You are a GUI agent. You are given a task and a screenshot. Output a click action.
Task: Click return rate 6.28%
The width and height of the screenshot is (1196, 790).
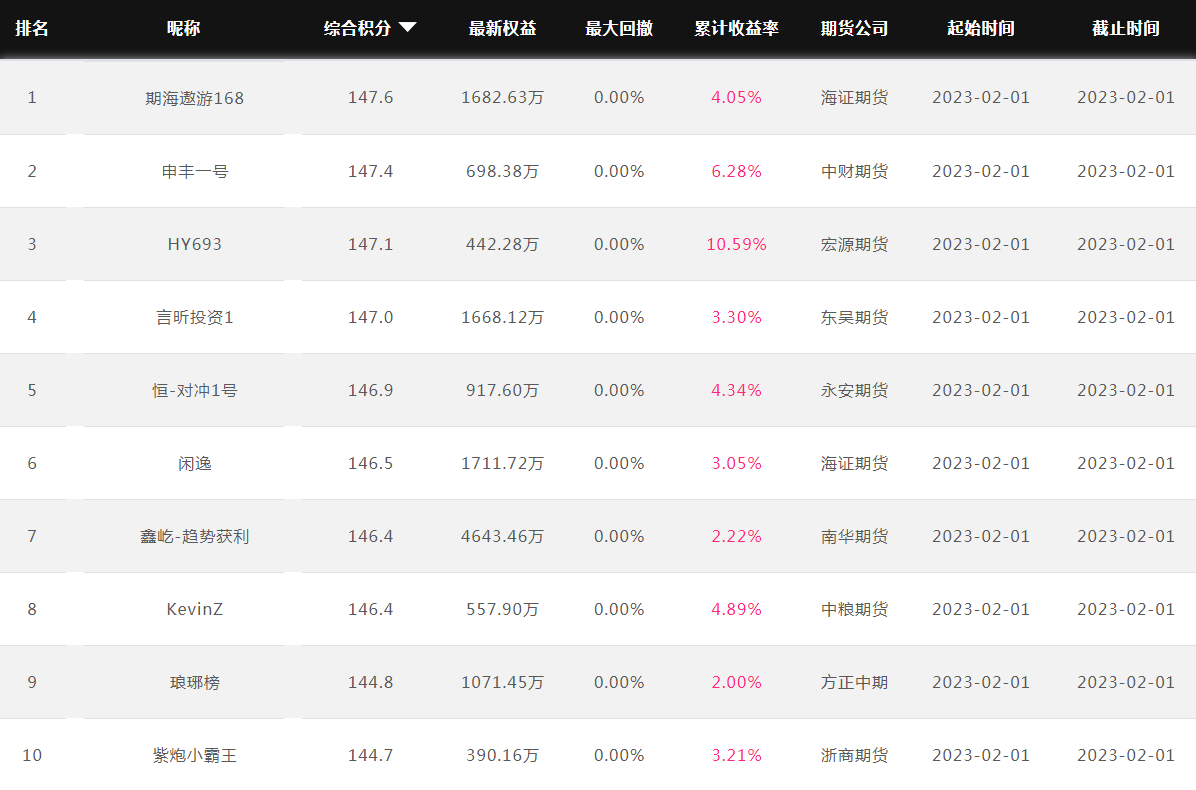pyautogui.click(x=736, y=171)
